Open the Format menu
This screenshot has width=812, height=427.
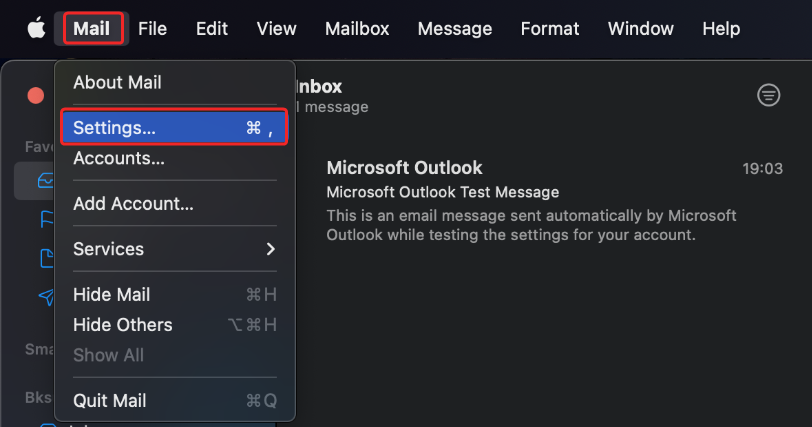pyautogui.click(x=549, y=28)
